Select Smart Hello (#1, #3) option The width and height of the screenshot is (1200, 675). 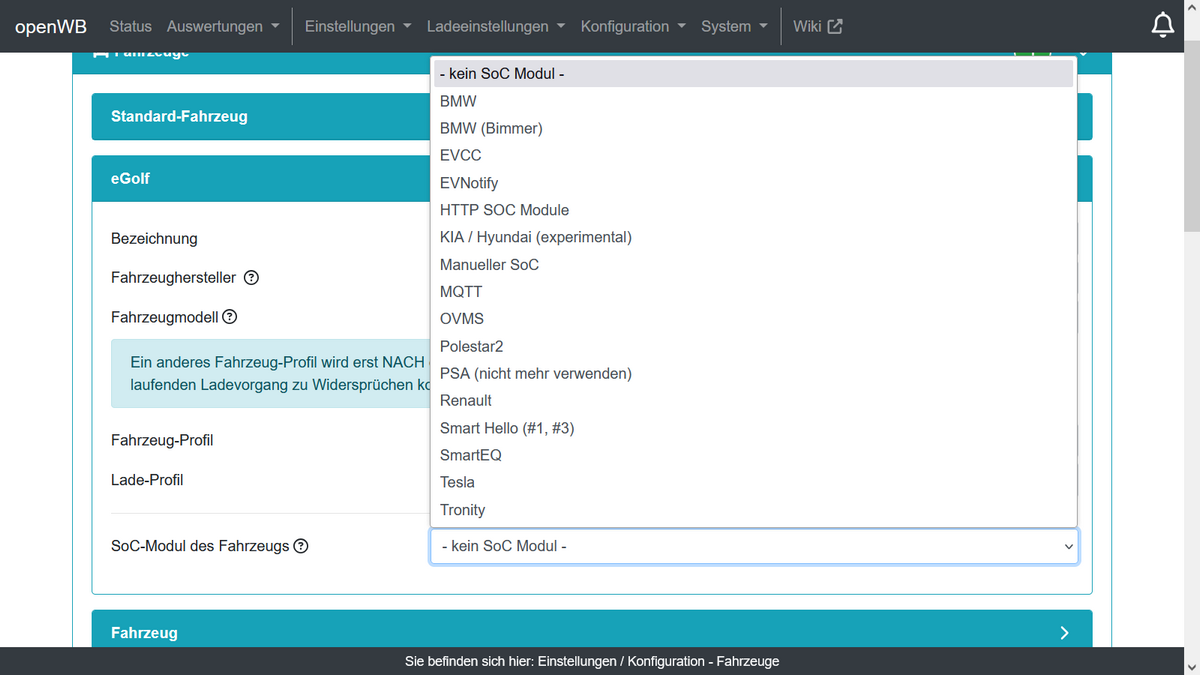[753, 428]
